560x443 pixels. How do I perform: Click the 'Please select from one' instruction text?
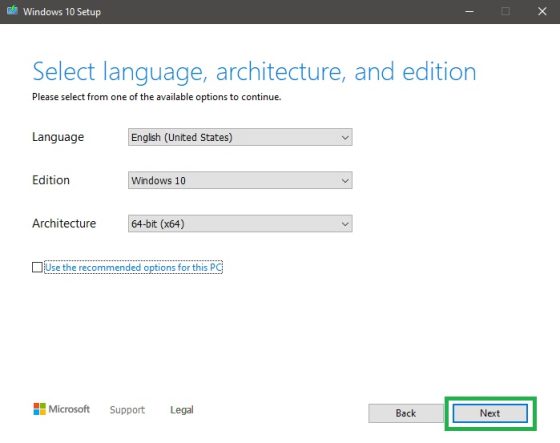pos(156,97)
